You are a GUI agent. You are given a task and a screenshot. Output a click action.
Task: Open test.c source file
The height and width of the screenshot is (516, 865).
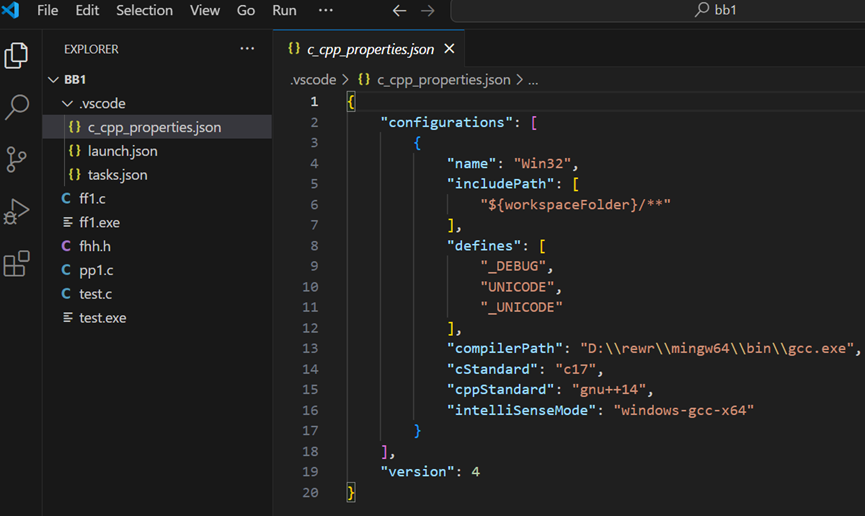click(x=157, y=294)
